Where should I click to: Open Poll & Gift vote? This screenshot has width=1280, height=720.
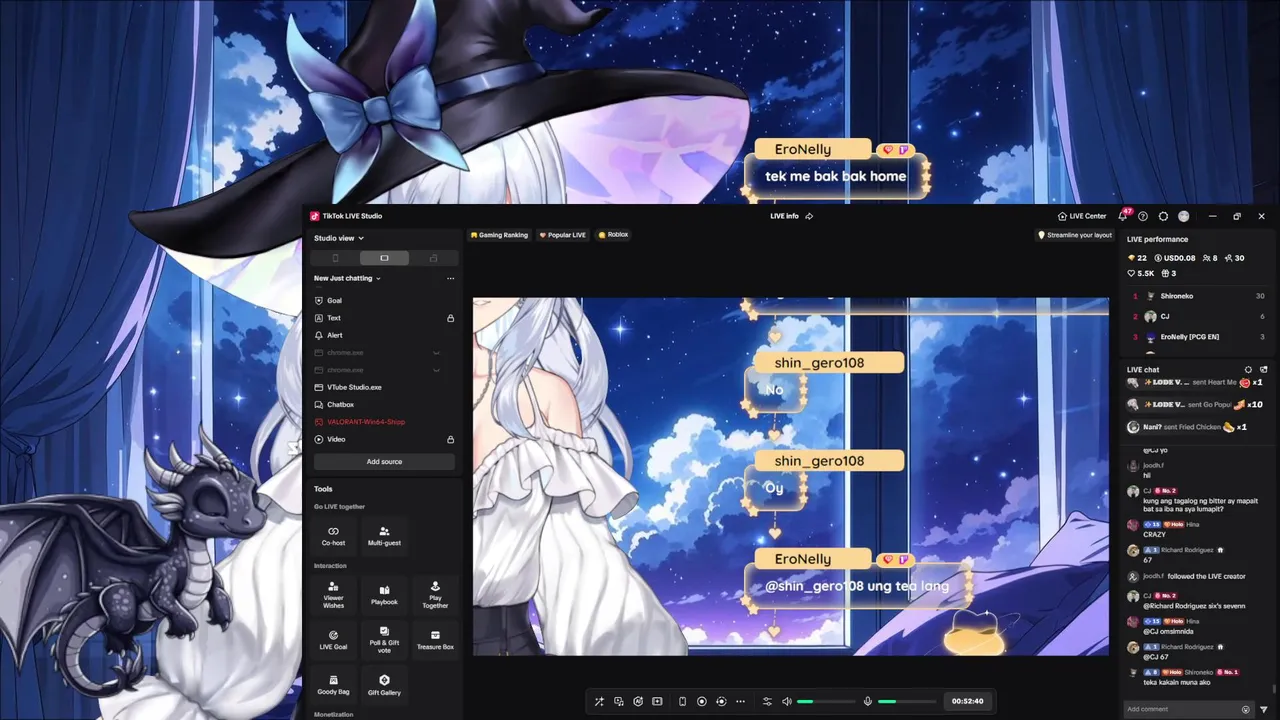pos(384,640)
